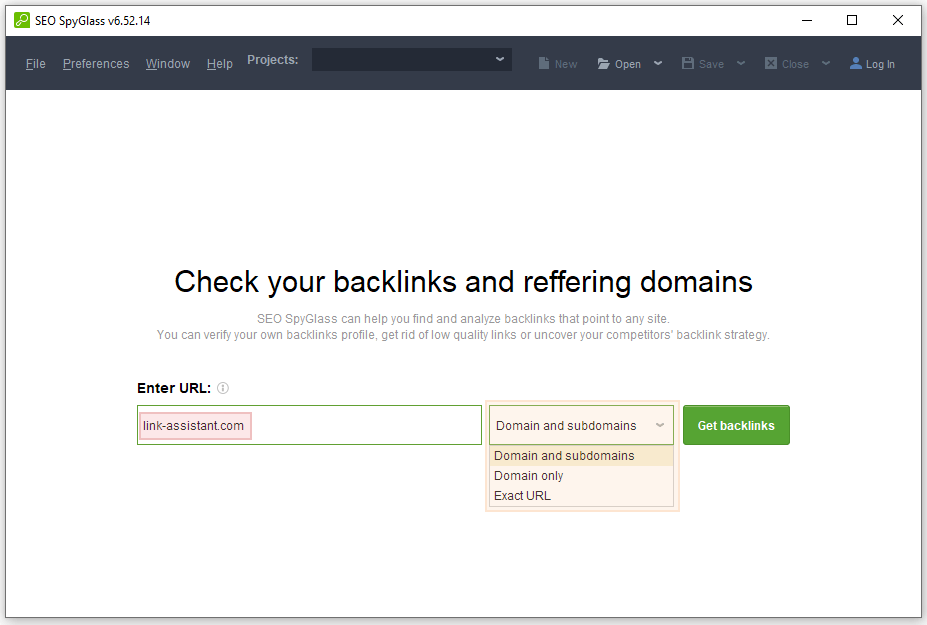Viewport: 927px width, 625px height.
Task: Click the Save floppy disk icon
Action: pos(688,63)
